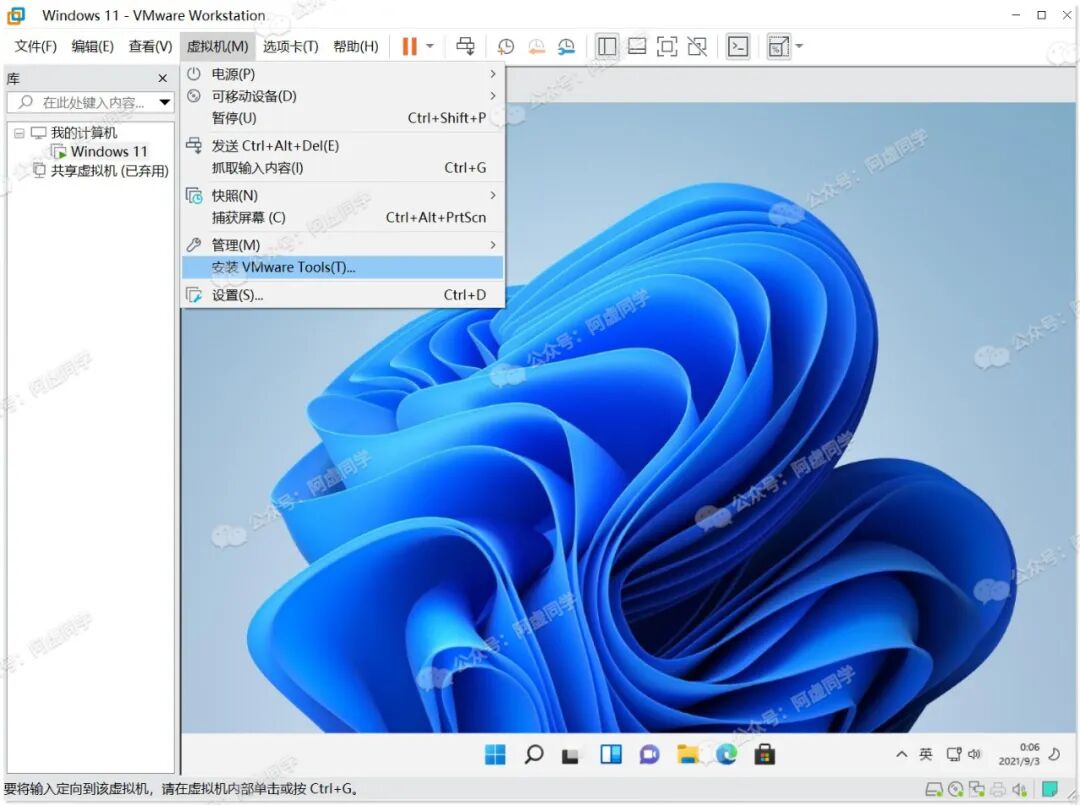Open 设置(S)... from the menu
Viewport: 1080px width, 805px height.
(x=342, y=295)
